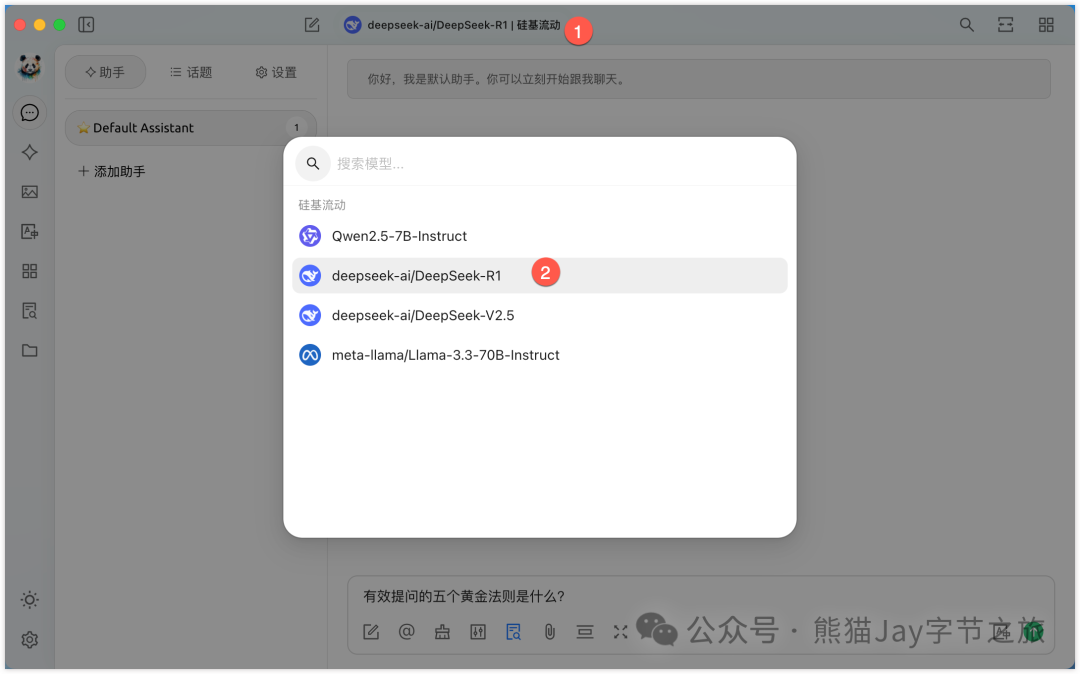Click 添加助手 to add an assistant
The image size is (1080, 674).
112,171
